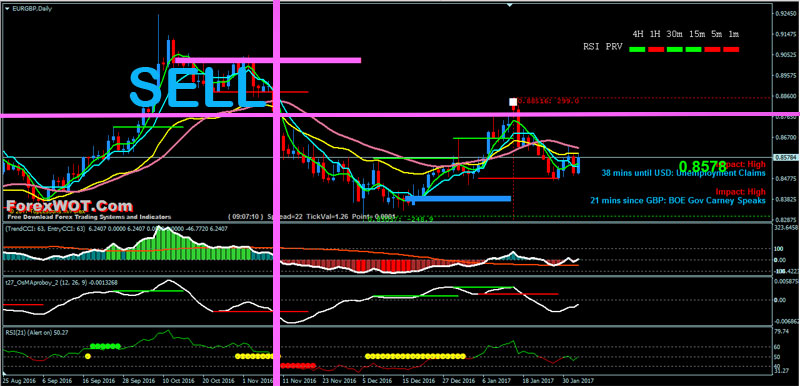
Task: Click the (09:07:10) clock text
Action: click(247, 217)
